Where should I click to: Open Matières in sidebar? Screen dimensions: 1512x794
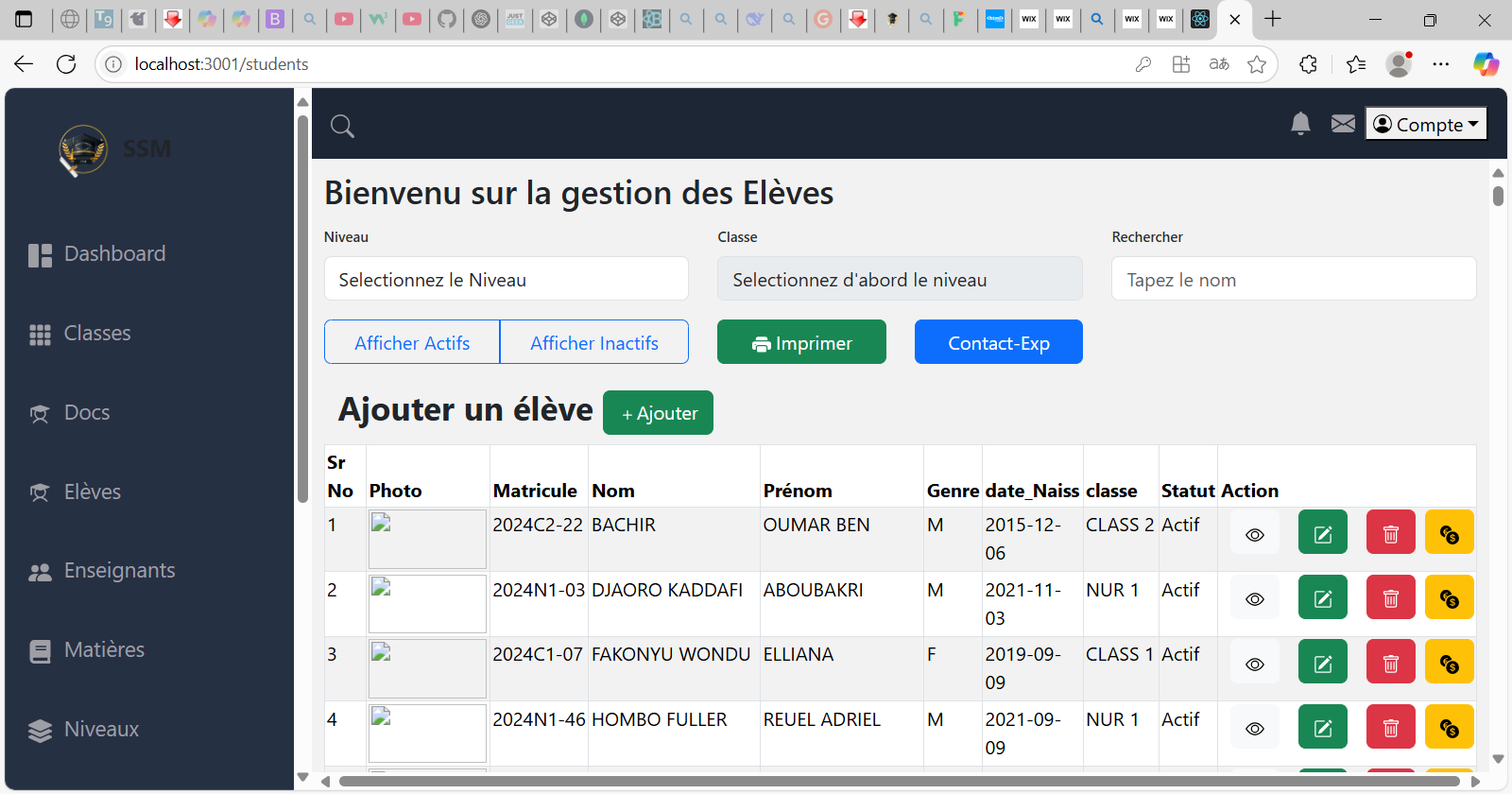(x=86, y=650)
